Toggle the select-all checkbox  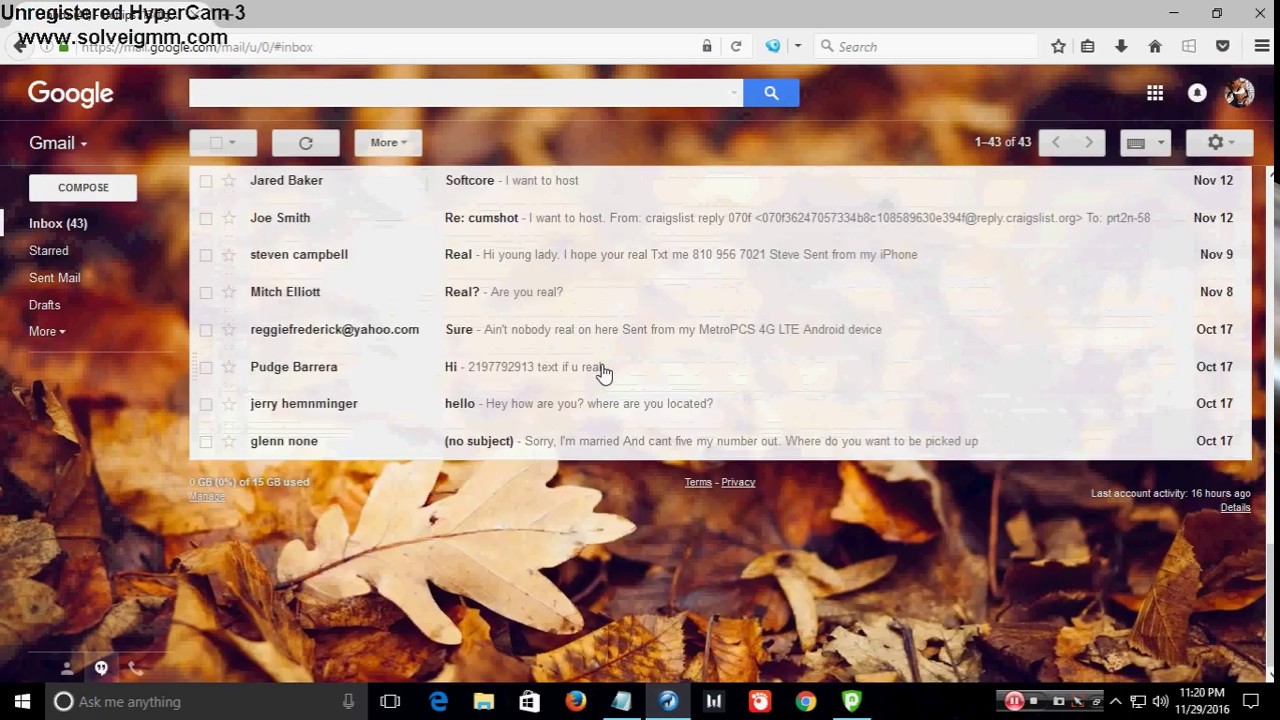pos(215,143)
